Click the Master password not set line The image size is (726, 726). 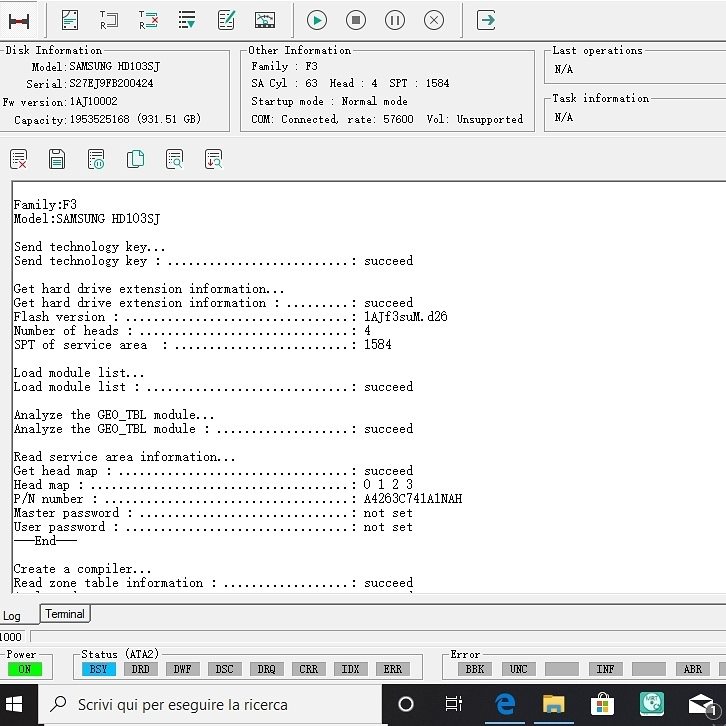point(213,513)
